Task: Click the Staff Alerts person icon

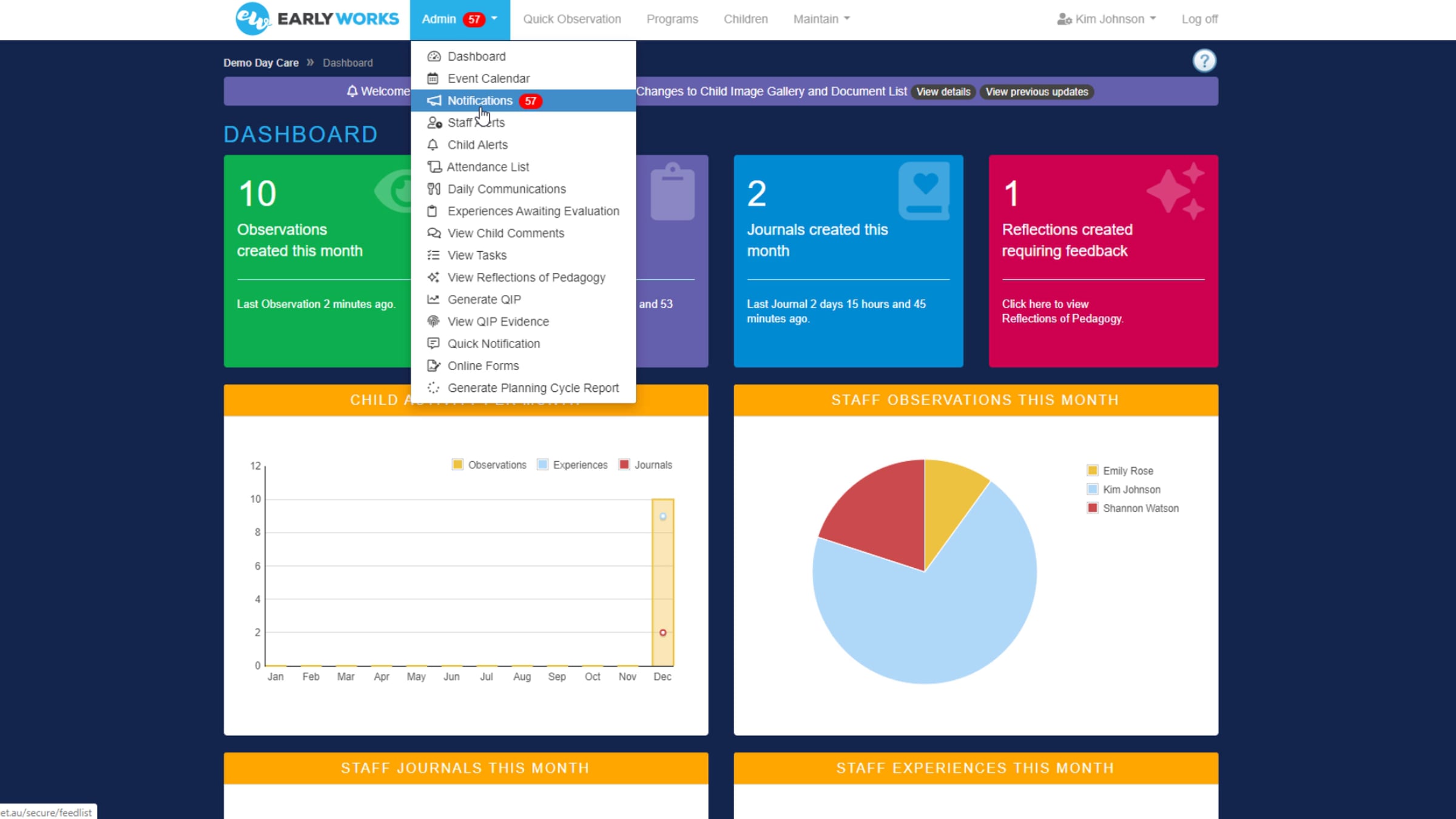Action: point(434,123)
